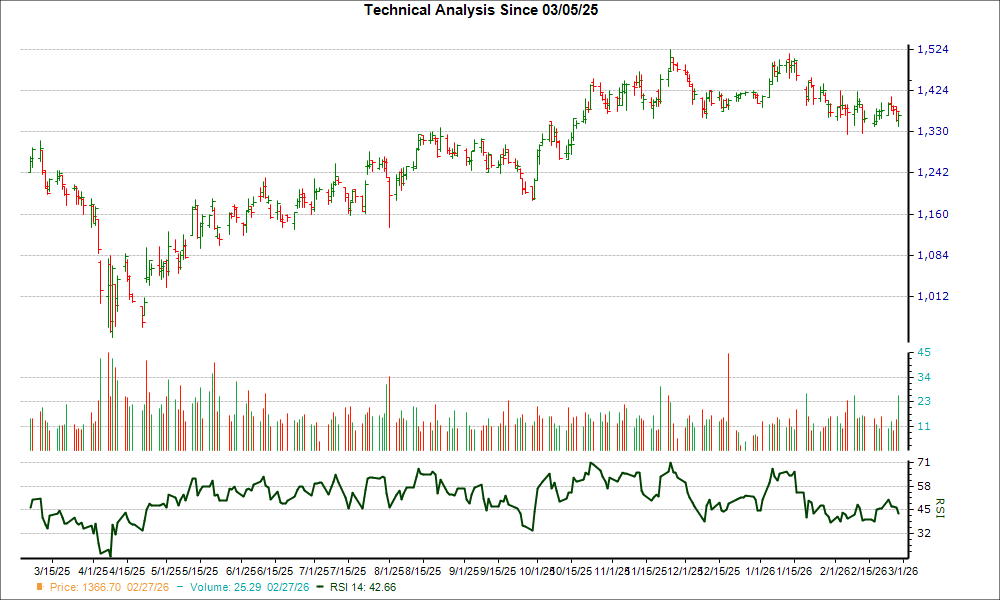Expand the RSI panel axis showing 71
Viewport: 1000px width, 600px height.
point(922,463)
